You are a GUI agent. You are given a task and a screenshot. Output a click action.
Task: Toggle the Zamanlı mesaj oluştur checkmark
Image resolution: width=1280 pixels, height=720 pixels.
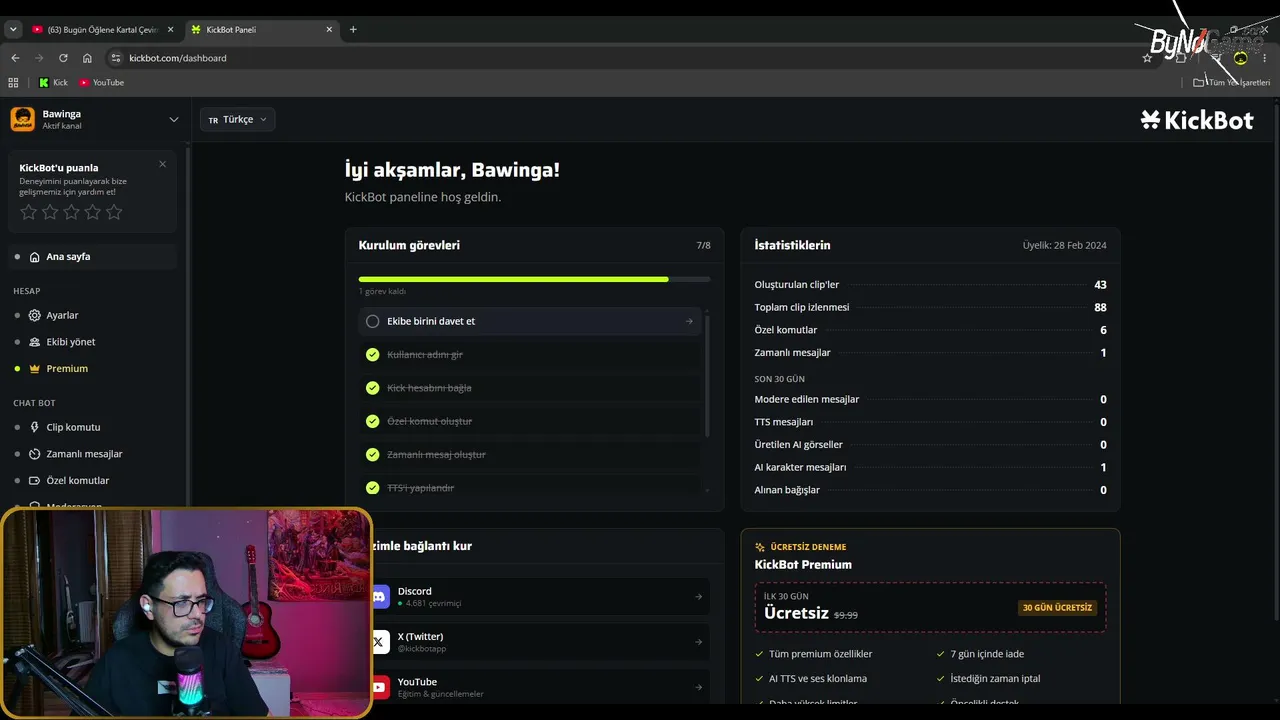[x=373, y=454]
